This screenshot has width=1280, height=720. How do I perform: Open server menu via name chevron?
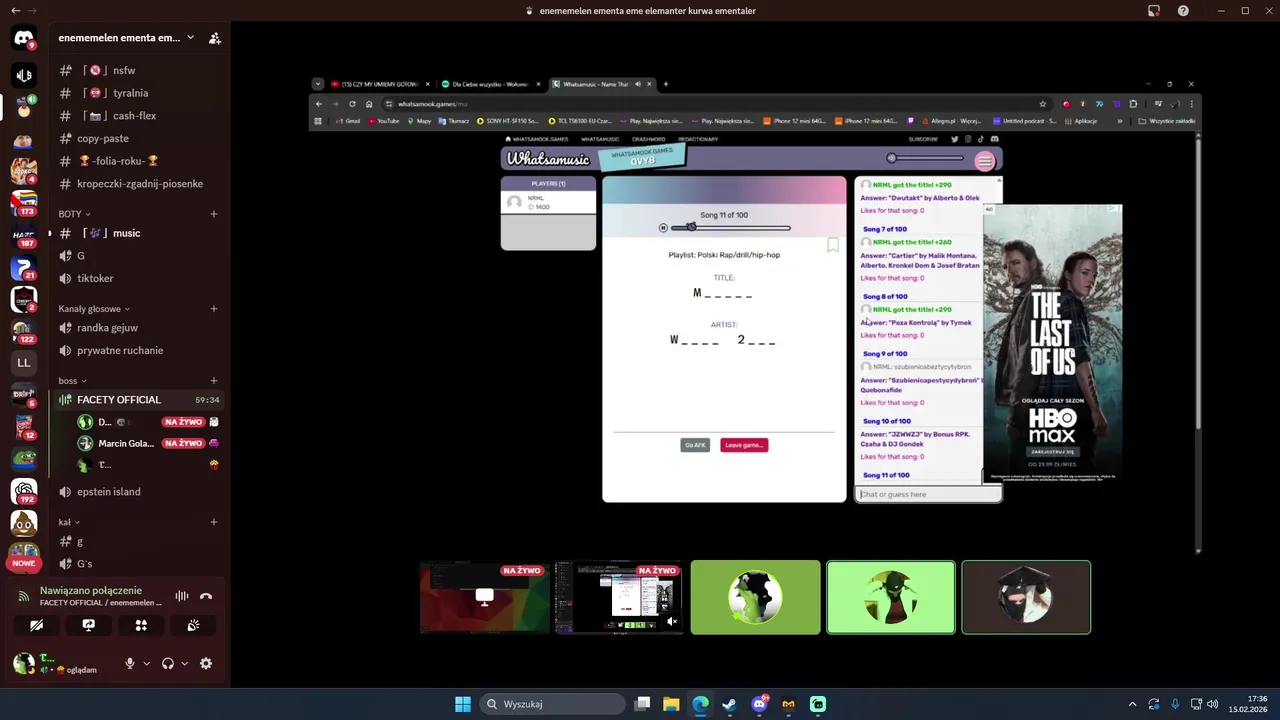190,38
